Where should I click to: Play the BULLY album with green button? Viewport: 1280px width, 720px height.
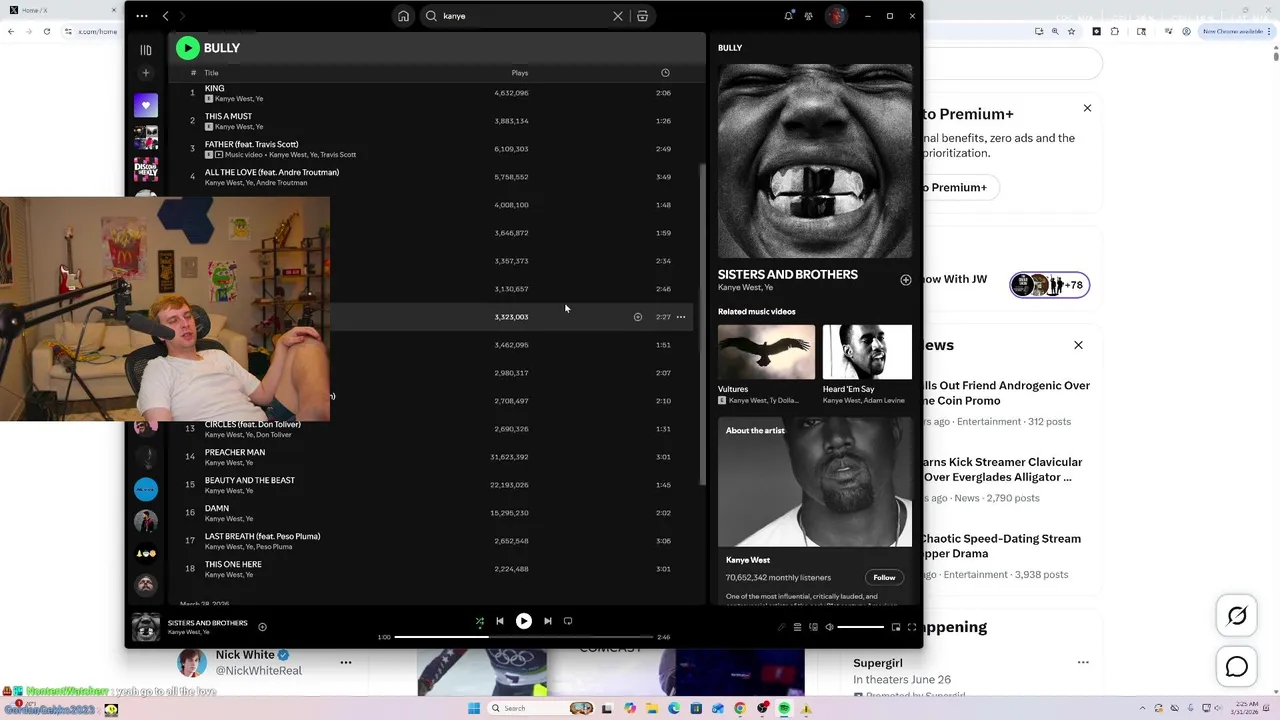pos(188,48)
